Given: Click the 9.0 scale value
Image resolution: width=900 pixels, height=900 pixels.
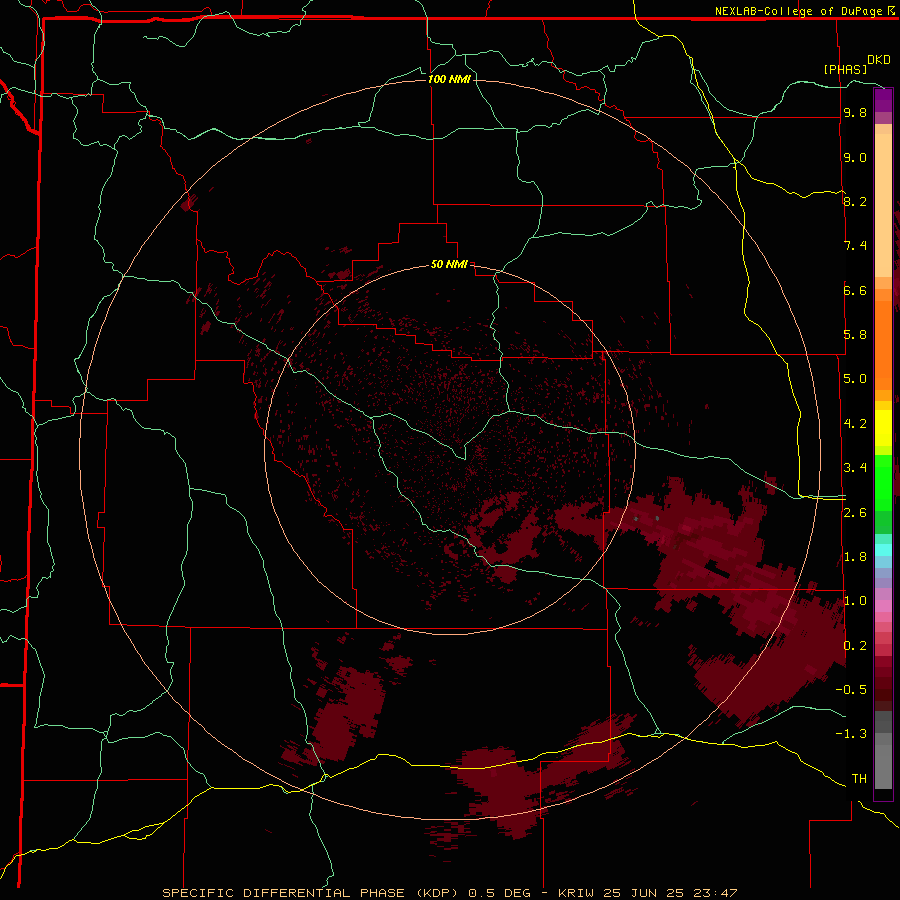Looking at the screenshot, I should (855, 157).
